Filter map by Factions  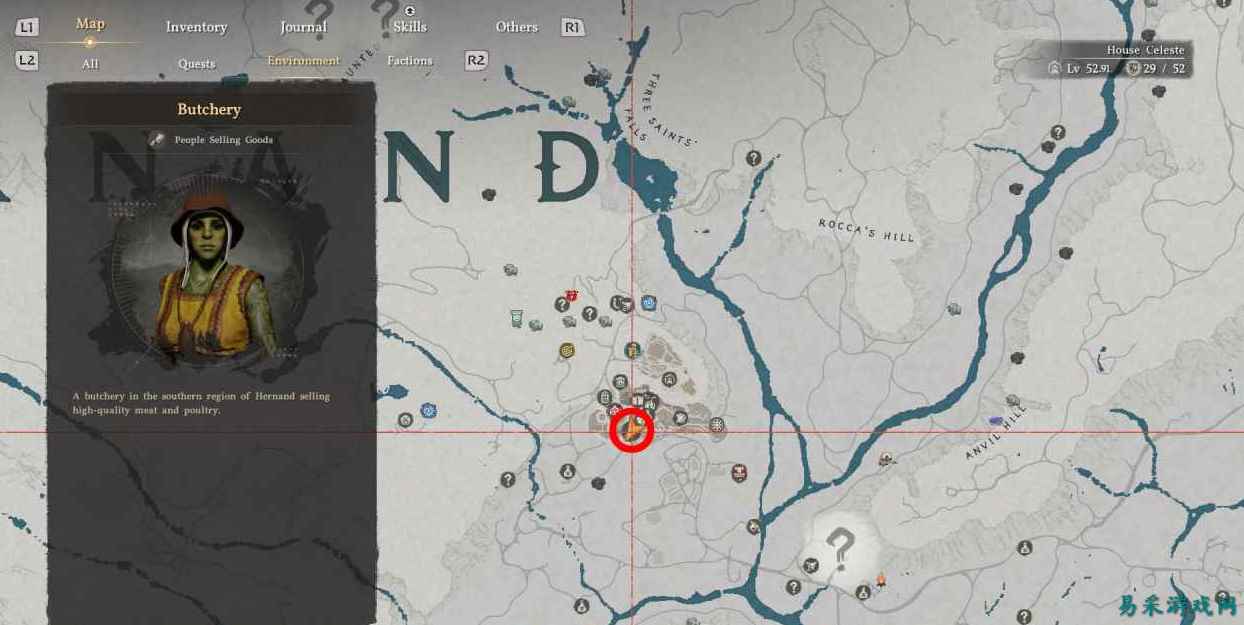pyautogui.click(x=410, y=61)
